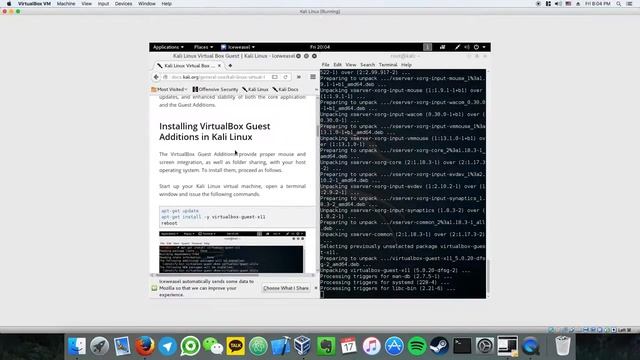Viewport: 640px width, 360px height.
Task: Open Kali Applications menu
Action: 168,47
